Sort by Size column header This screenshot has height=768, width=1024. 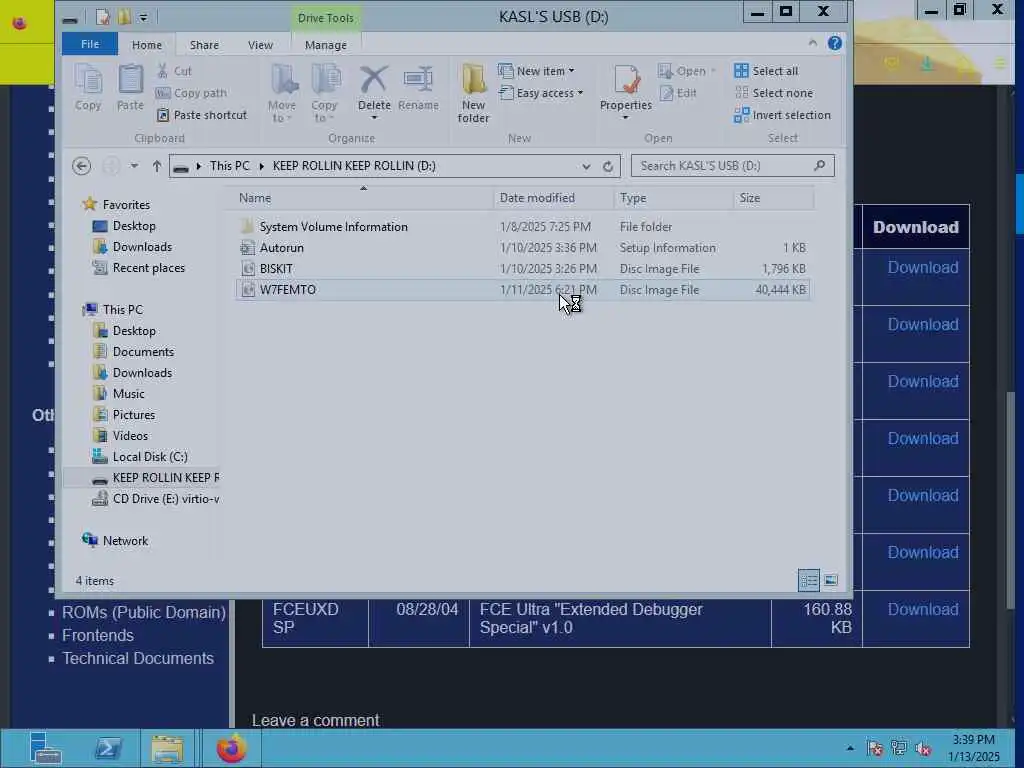[x=773, y=198]
